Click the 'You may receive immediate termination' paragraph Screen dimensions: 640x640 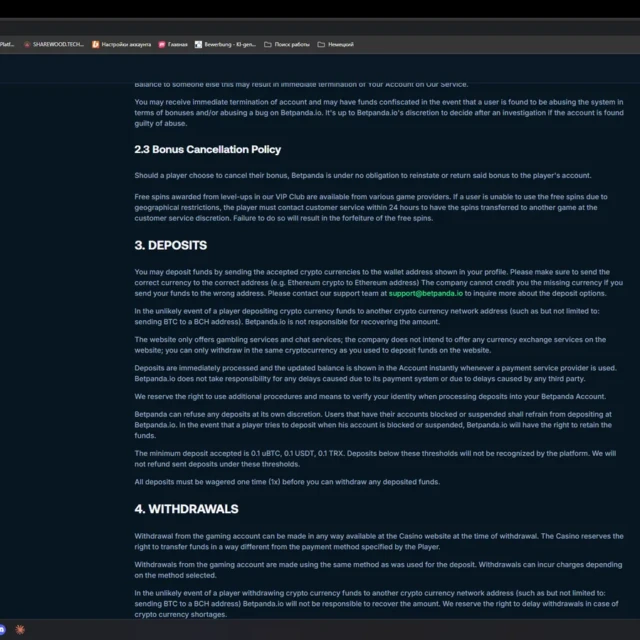click(379, 113)
